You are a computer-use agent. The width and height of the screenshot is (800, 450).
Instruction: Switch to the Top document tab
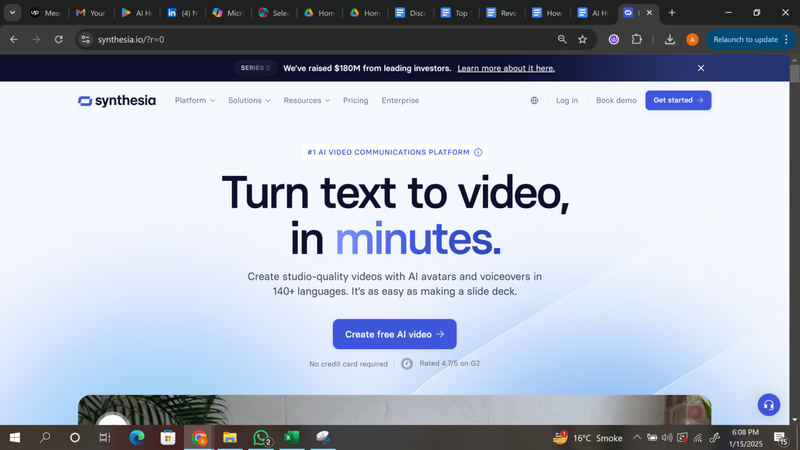[456, 13]
